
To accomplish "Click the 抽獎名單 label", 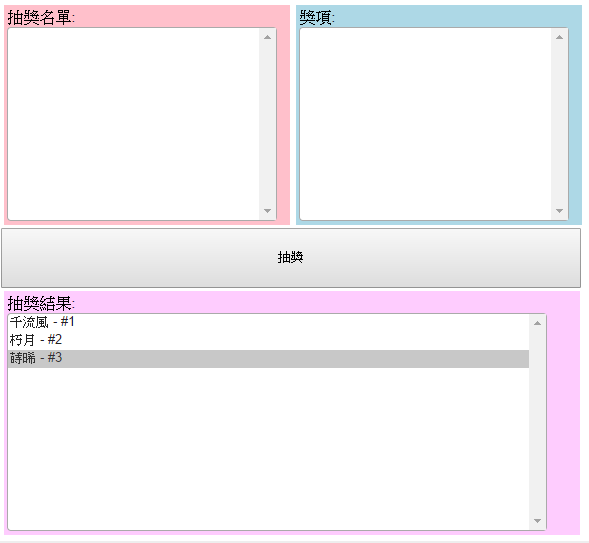I will click(x=41, y=17).
